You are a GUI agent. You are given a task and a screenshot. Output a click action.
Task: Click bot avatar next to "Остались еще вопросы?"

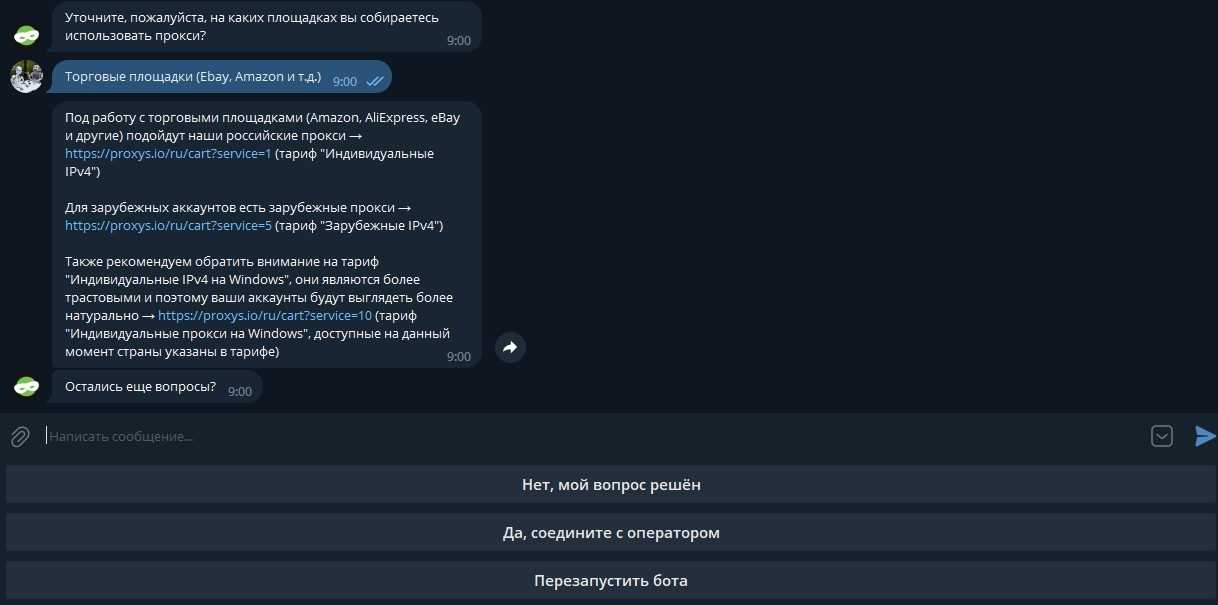pyautogui.click(x=26, y=387)
